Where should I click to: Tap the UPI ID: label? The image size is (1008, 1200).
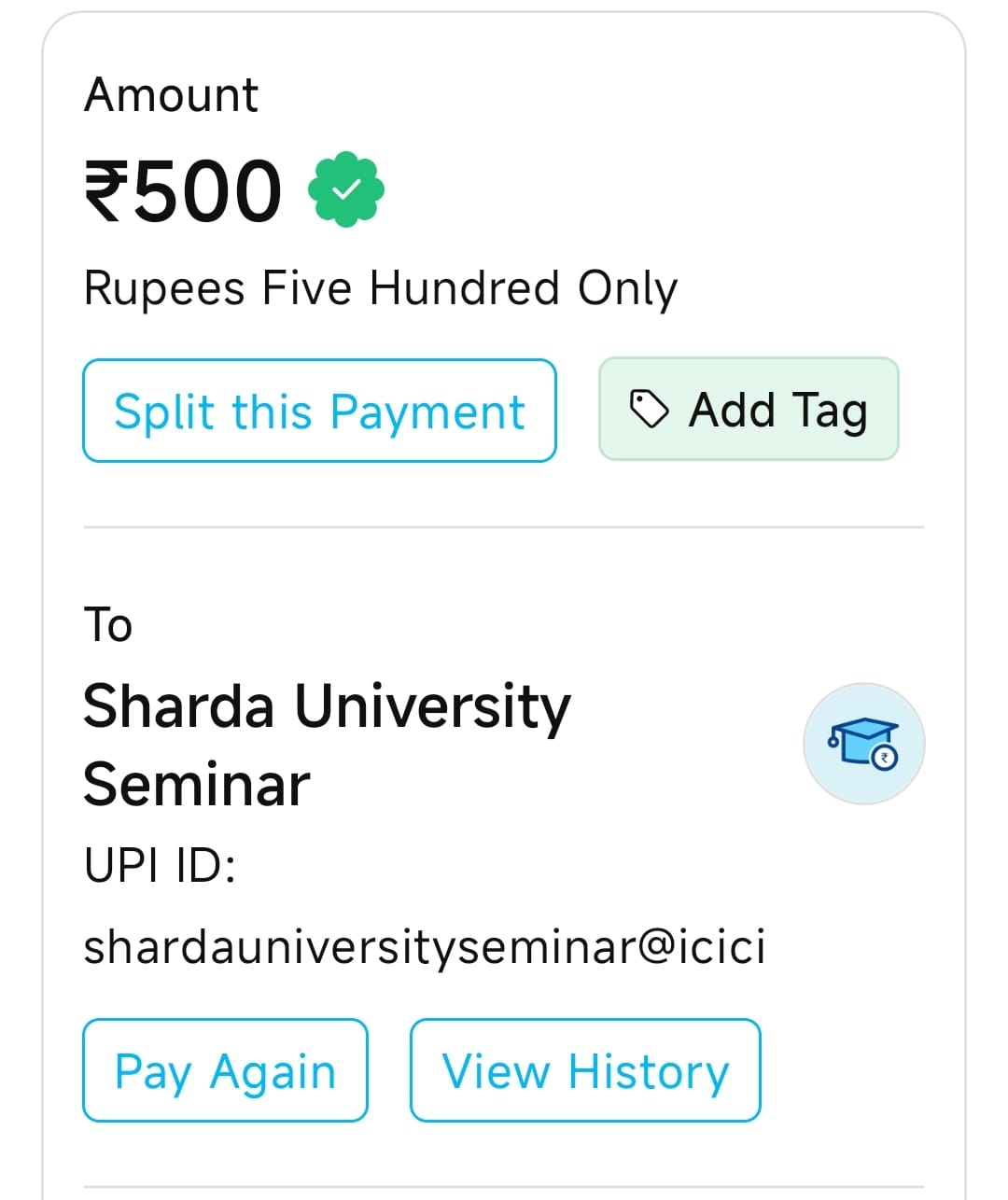161,865
